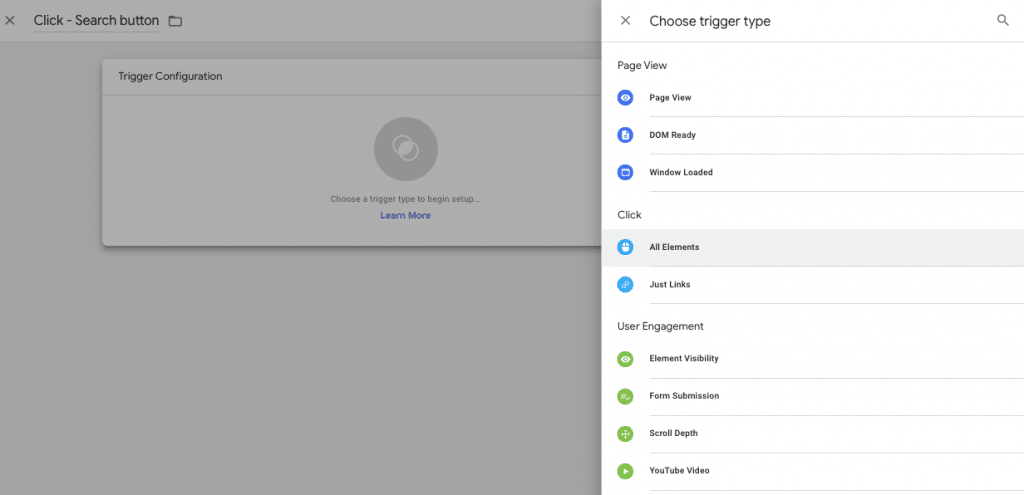Close the Click - Search button trigger editor
The image size is (1024, 495).
click(x=10, y=20)
